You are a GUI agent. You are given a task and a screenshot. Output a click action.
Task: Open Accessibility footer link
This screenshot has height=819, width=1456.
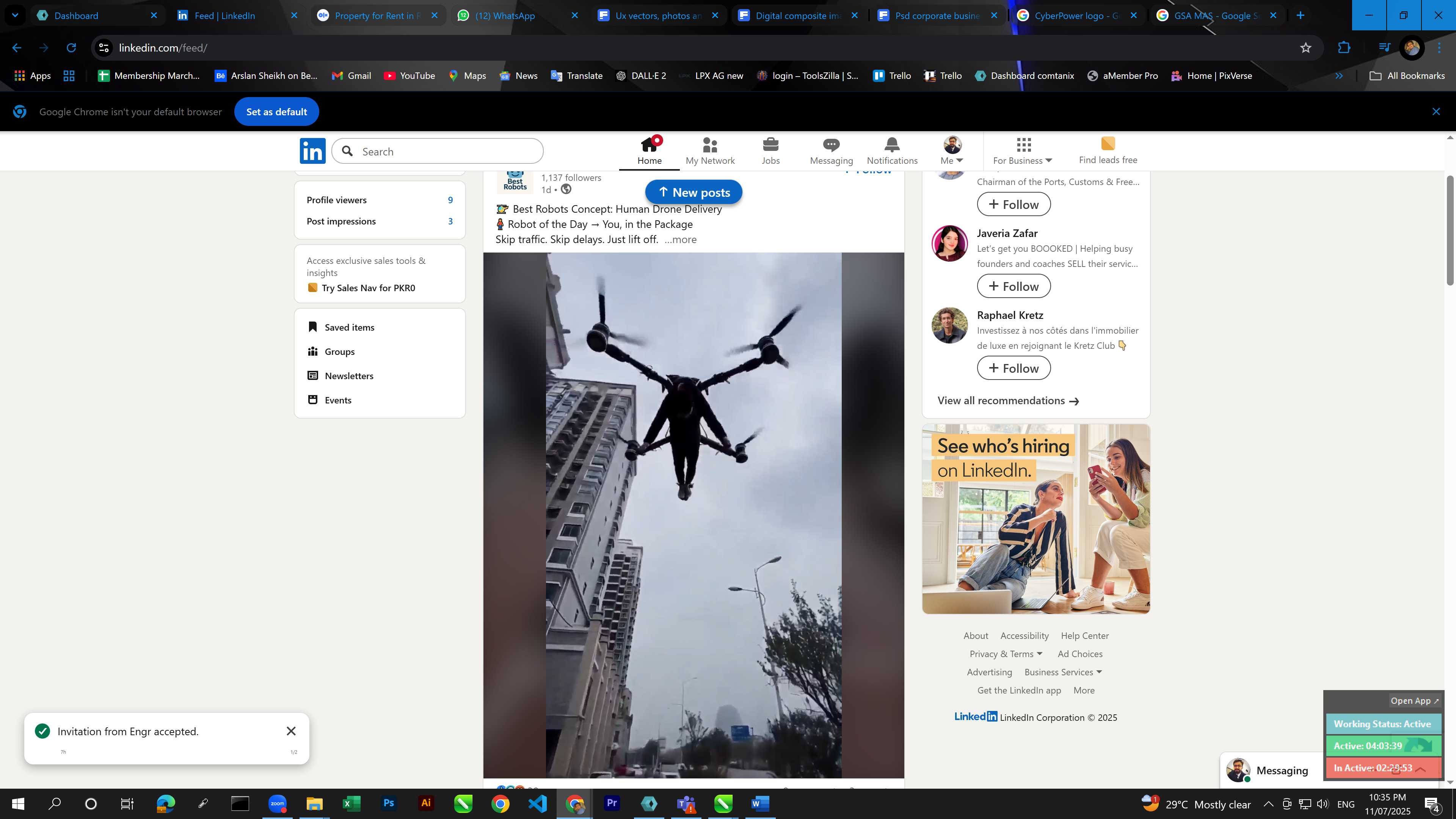point(1024,636)
